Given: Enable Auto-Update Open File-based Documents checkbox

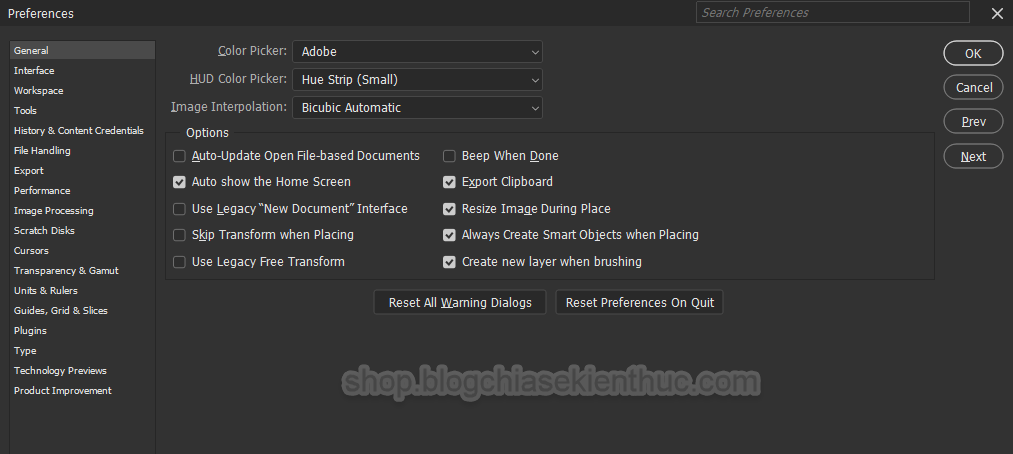Looking at the screenshot, I should [179, 156].
